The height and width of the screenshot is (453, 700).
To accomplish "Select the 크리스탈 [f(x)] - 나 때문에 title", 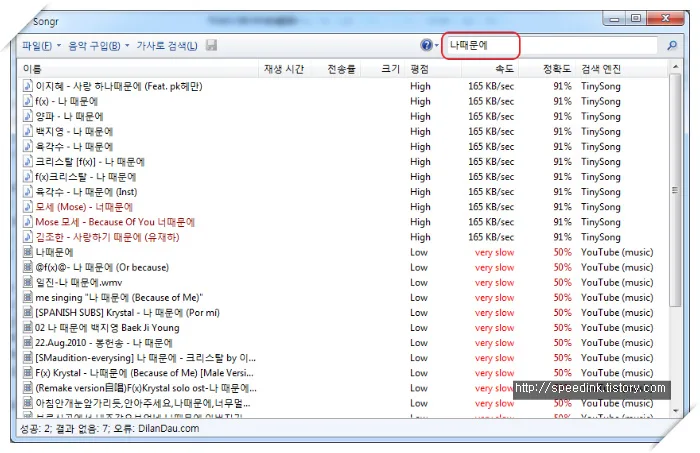I will (x=90, y=162).
